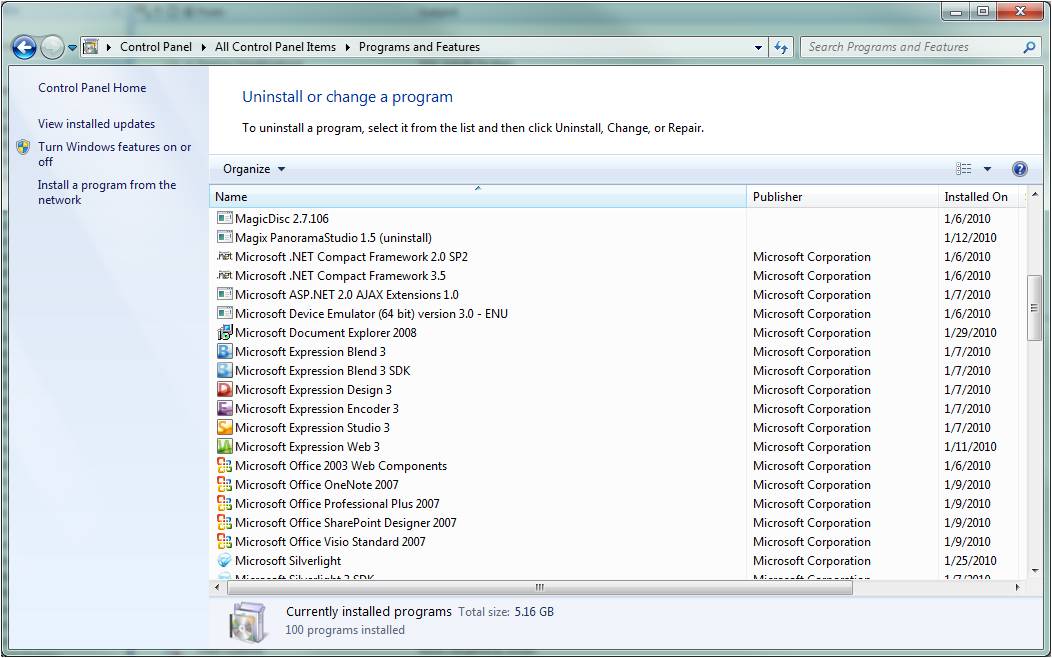1052x658 pixels.
Task: Open the address bar history dropdown
Action: [758, 48]
